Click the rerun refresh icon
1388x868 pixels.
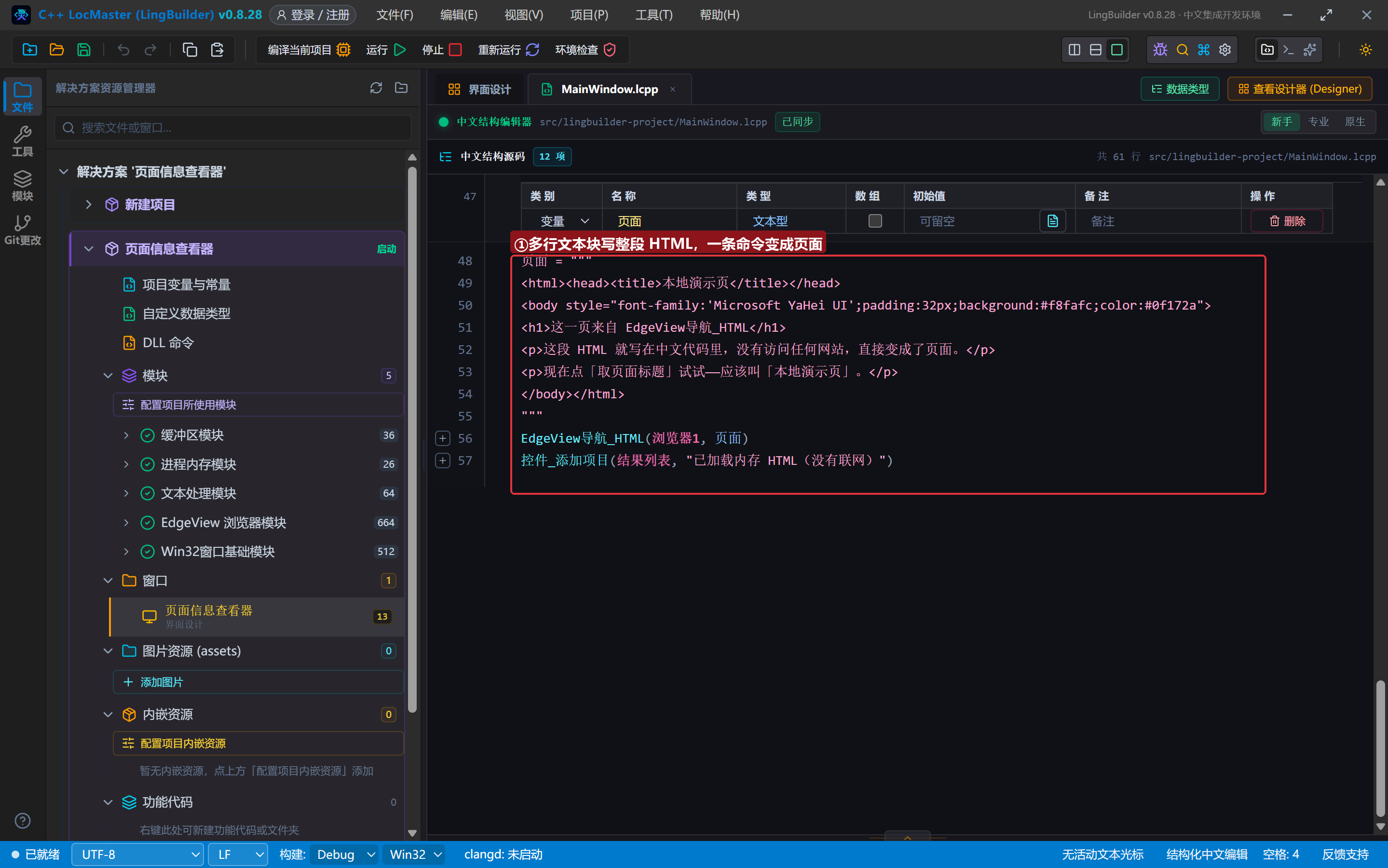click(532, 49)
